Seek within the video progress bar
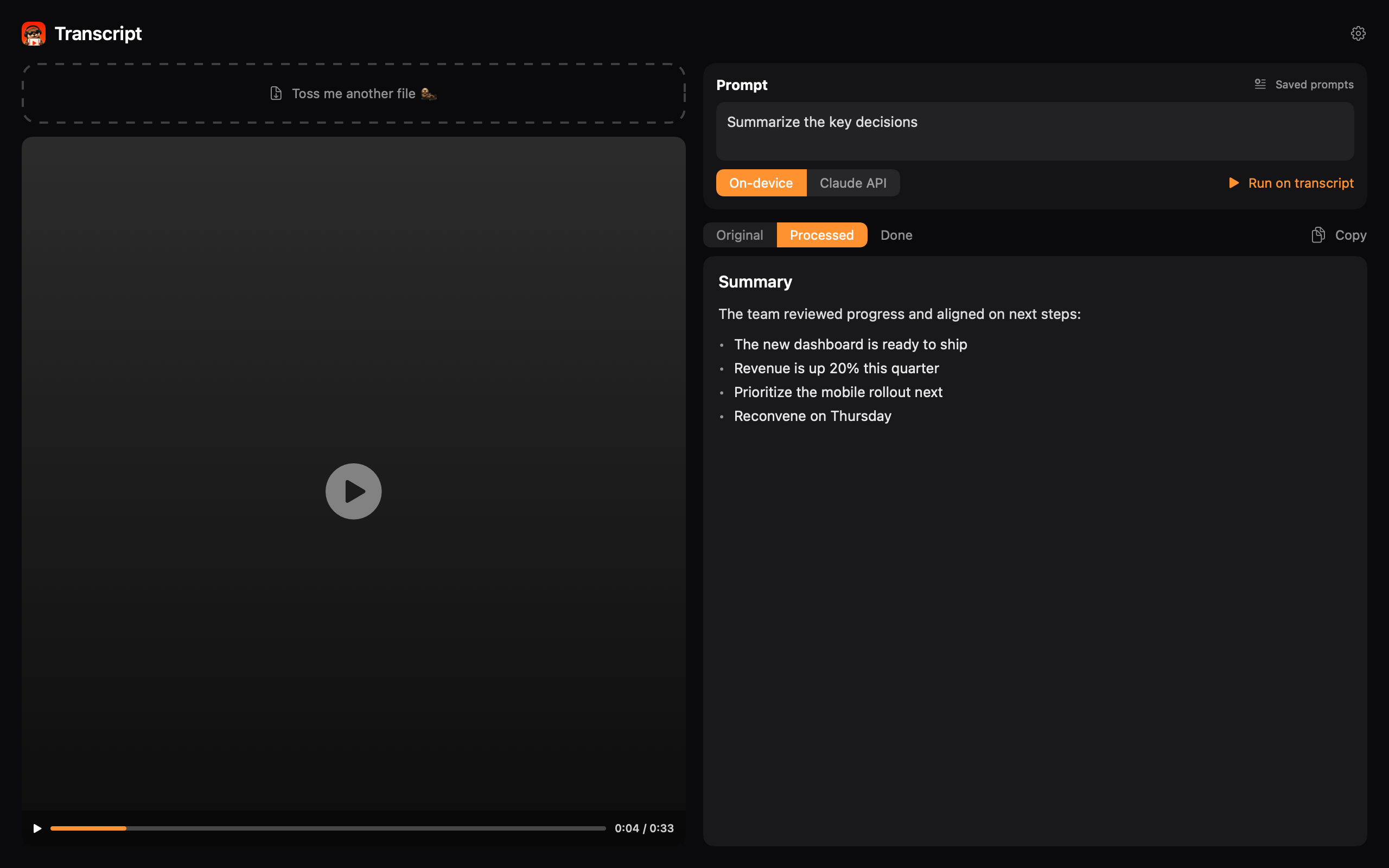 [x=328, y=828]
